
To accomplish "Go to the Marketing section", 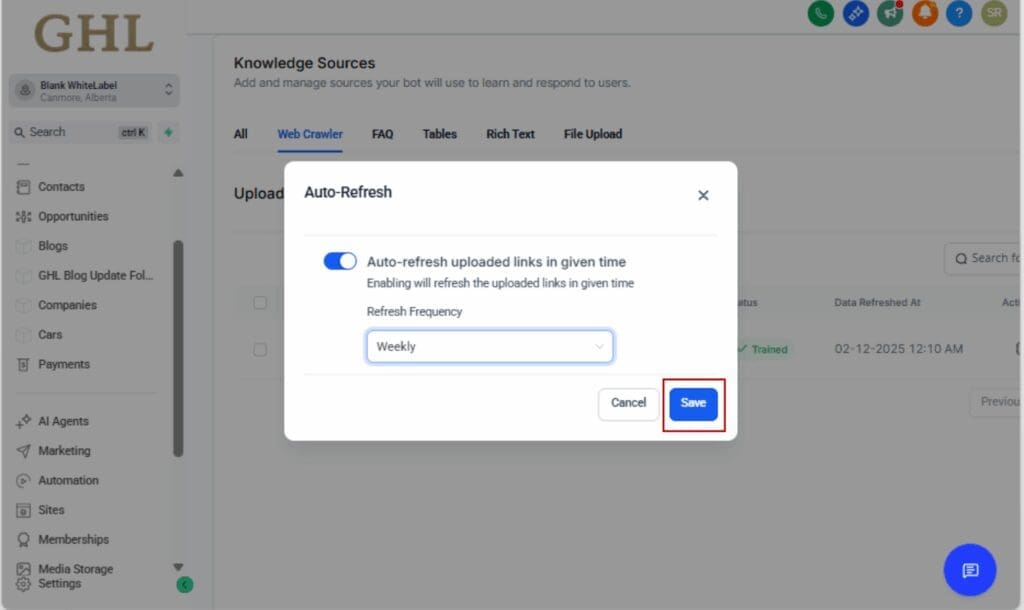I will click(x=66, y=450).
